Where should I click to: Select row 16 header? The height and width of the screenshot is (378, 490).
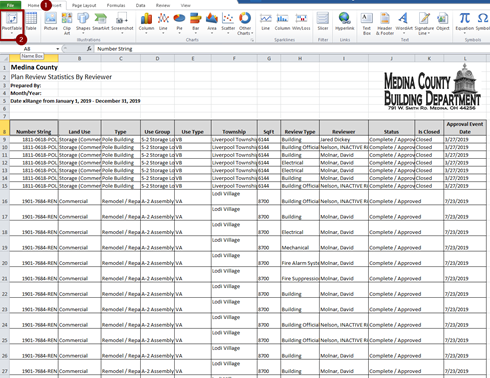(5, 197)
